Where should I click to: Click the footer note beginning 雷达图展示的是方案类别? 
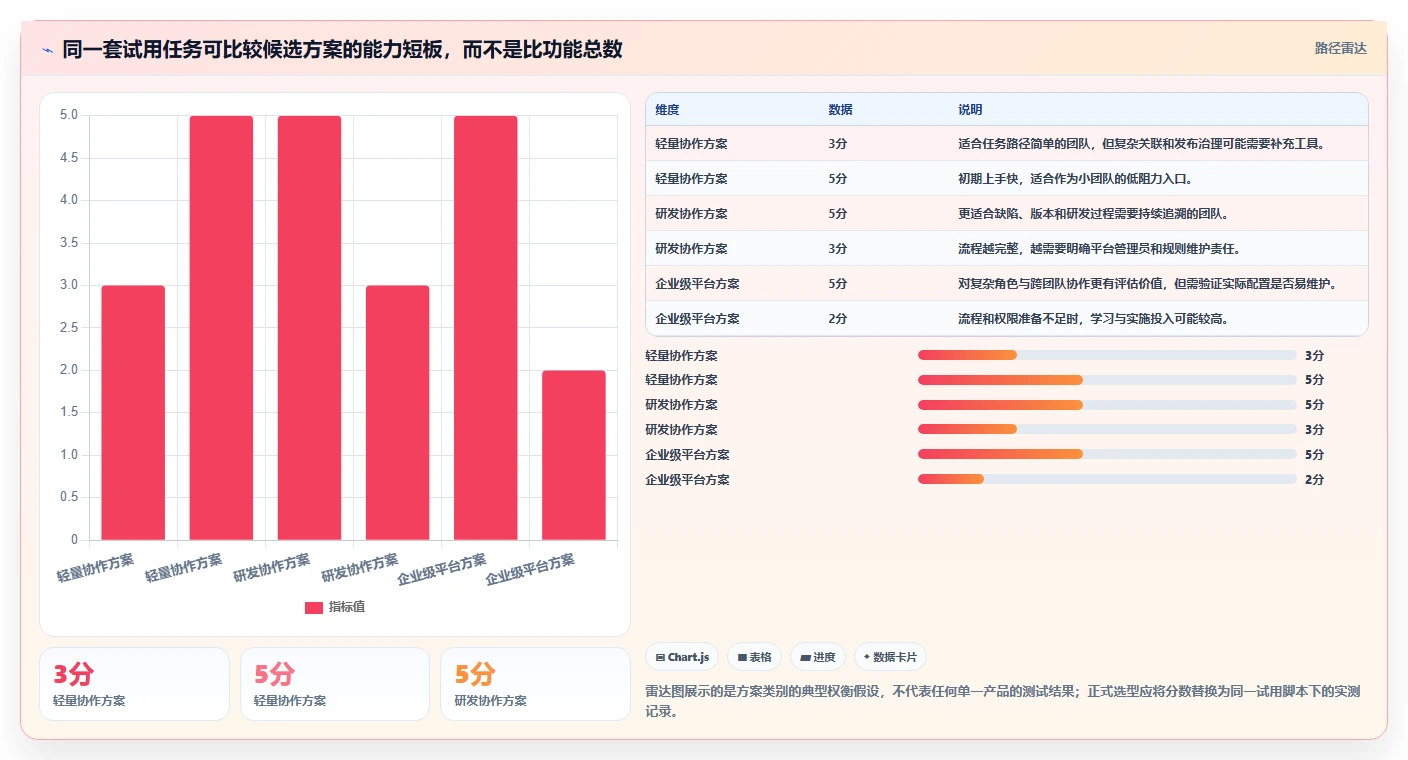click(x=1004, y=701)
